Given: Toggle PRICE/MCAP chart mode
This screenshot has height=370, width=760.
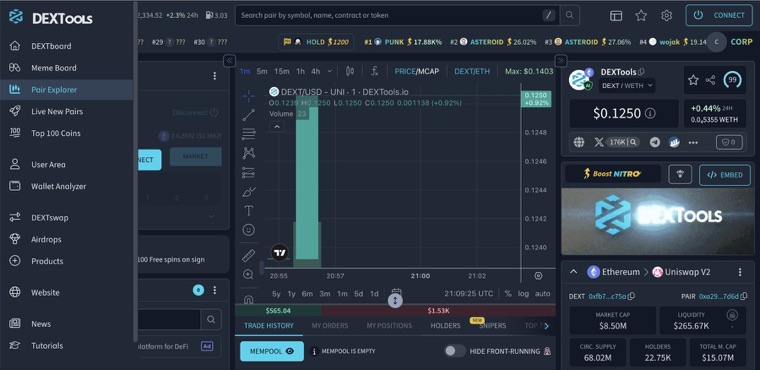Looking at the screenshot, I should [x=416, y=71].
